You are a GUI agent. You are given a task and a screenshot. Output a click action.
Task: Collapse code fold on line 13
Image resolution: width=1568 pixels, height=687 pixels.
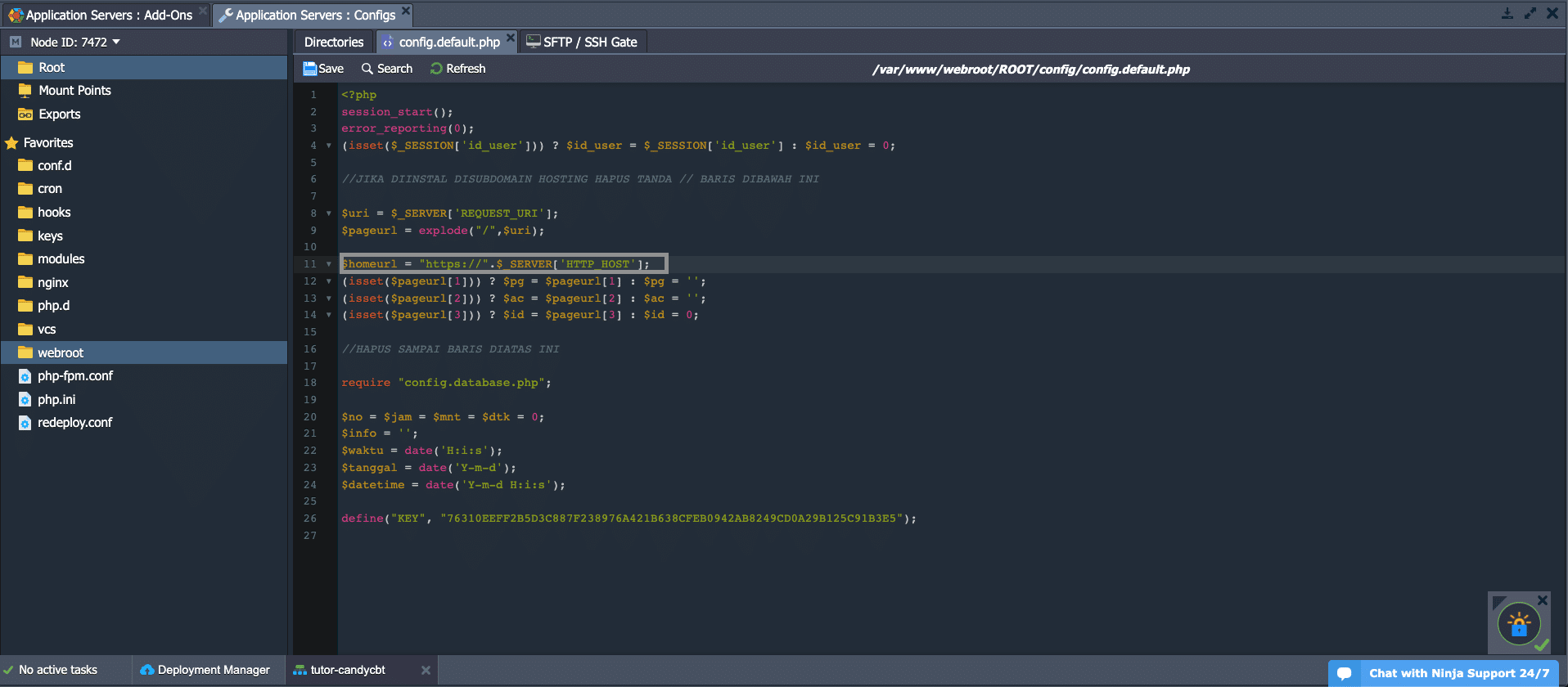point(329,299)
